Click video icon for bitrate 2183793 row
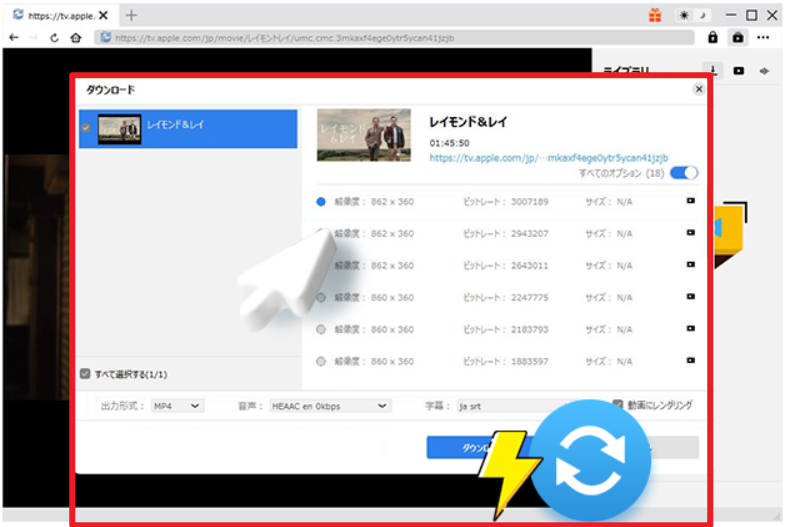This screenshot has height=527, width=785. tap(690, 328)
